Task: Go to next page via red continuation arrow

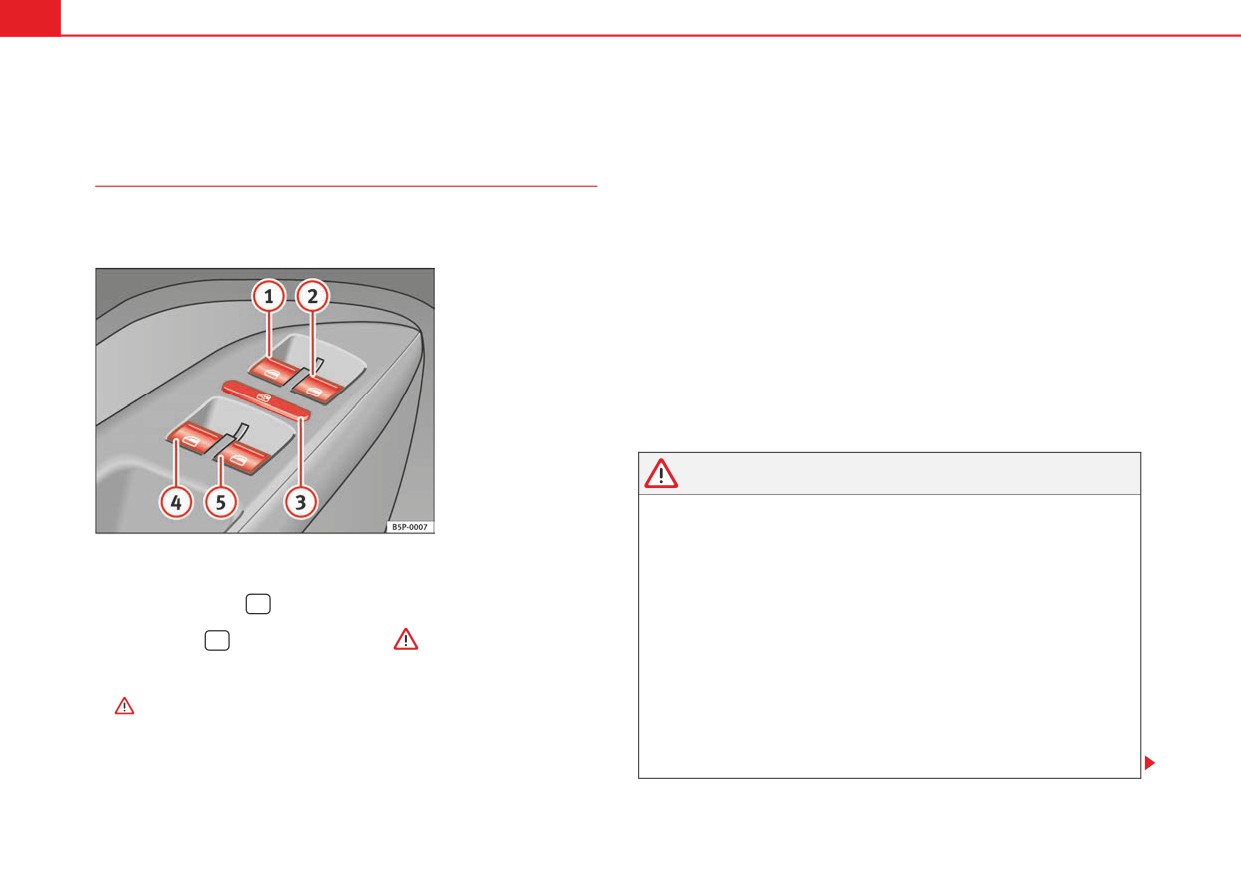Action: click(1150, 764)
